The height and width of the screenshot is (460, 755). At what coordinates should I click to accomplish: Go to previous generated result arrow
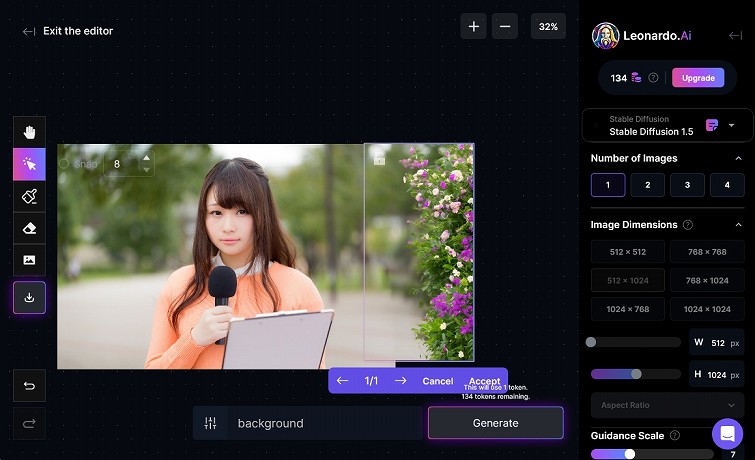[342, 381]
